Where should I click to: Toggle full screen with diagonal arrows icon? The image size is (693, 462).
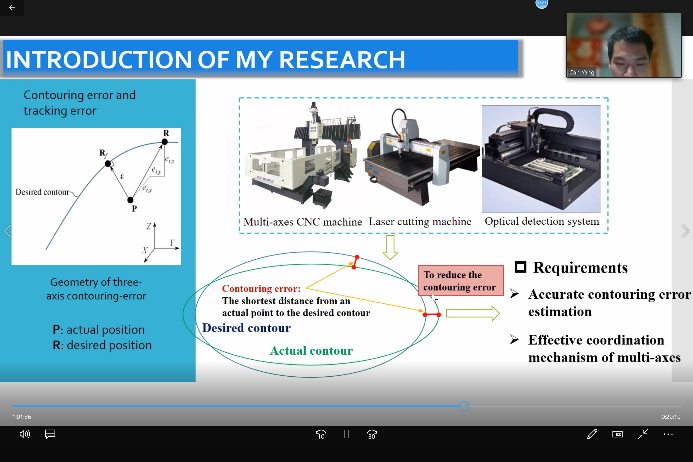point(643,434)
